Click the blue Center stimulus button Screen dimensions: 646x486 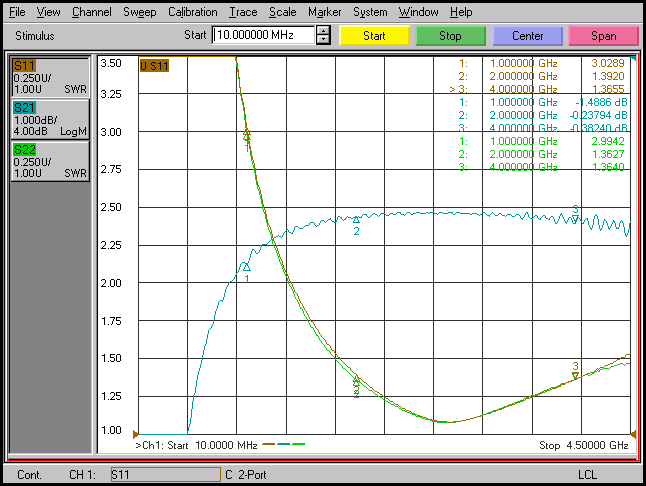tap(527, 36)
